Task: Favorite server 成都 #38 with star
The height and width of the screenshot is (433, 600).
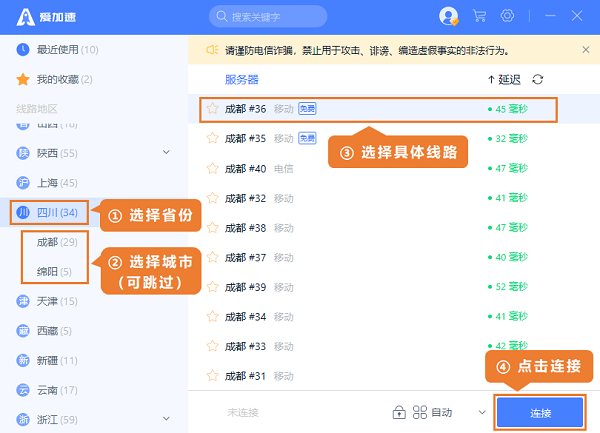Action: [x=212, y=228]
